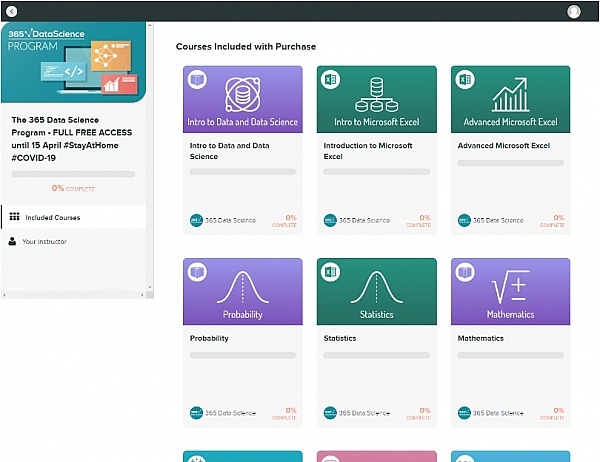Click Excel badge on Intro to Excel card
600x462 pixels.
330,78
